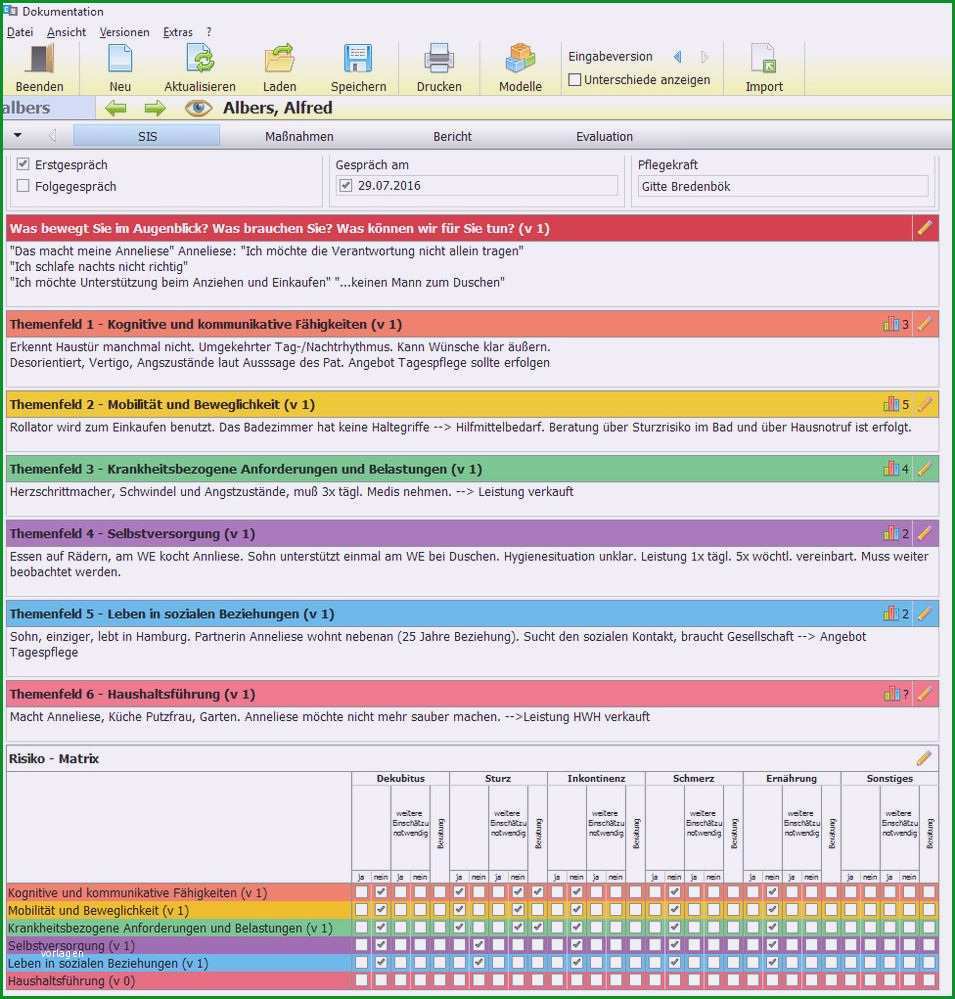955x999 pixels.
Task: Check Dekubitus ja for Kognitive Fähigkeiten row
Action: 361,892
